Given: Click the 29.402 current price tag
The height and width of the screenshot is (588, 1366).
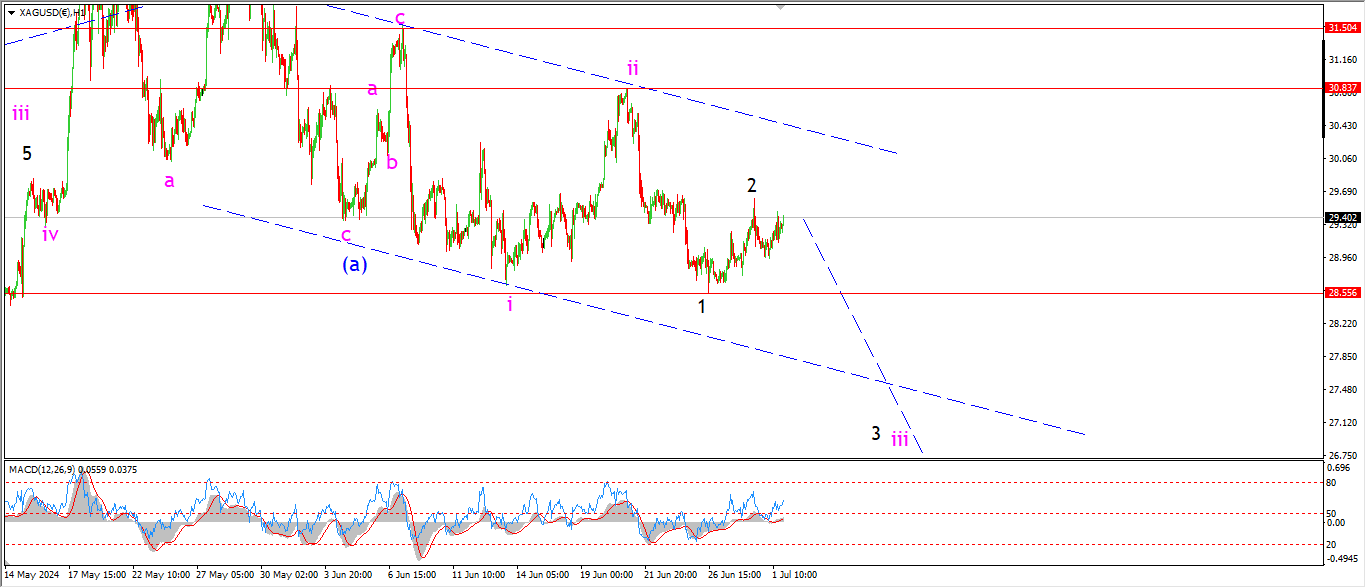Looking at the screenshot, I should 1341,217.
